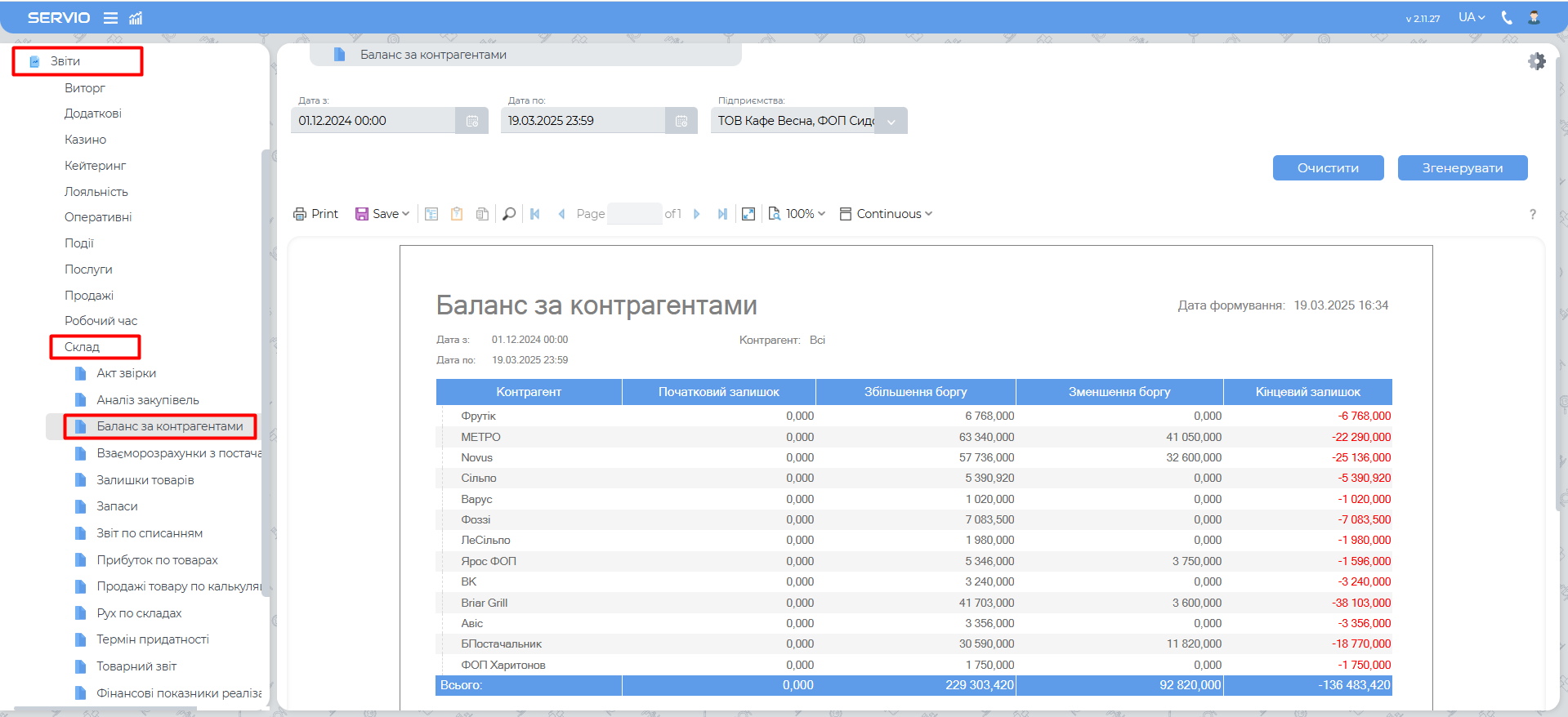Image resolution: width=1568 pixels, height=717 pixels.
Task: Expand the Підприємства enterprise dropdown
Action: (891, 121)
